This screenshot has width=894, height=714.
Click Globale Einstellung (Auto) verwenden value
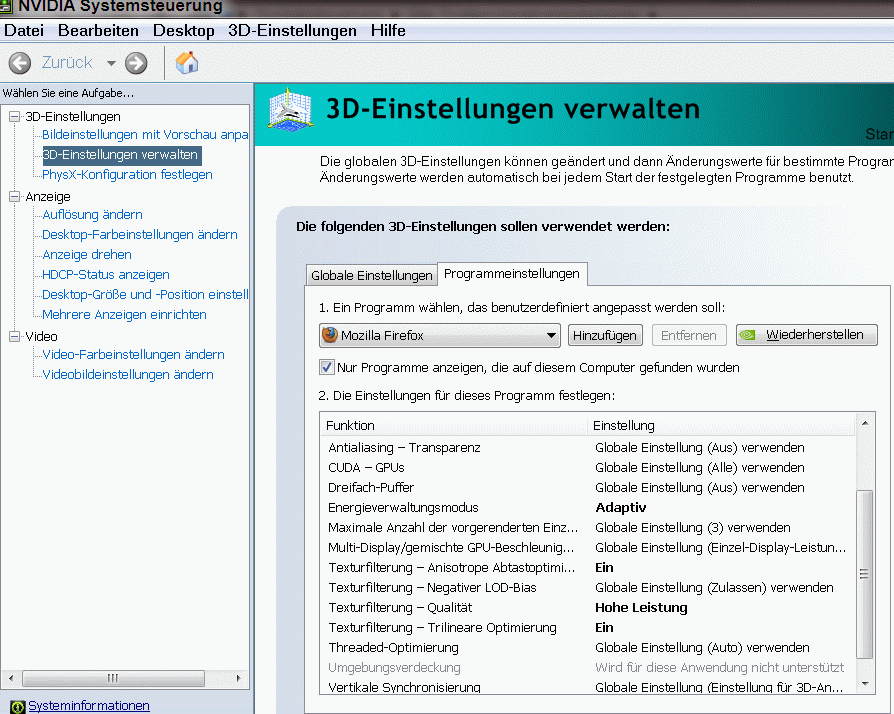(702, 647)
